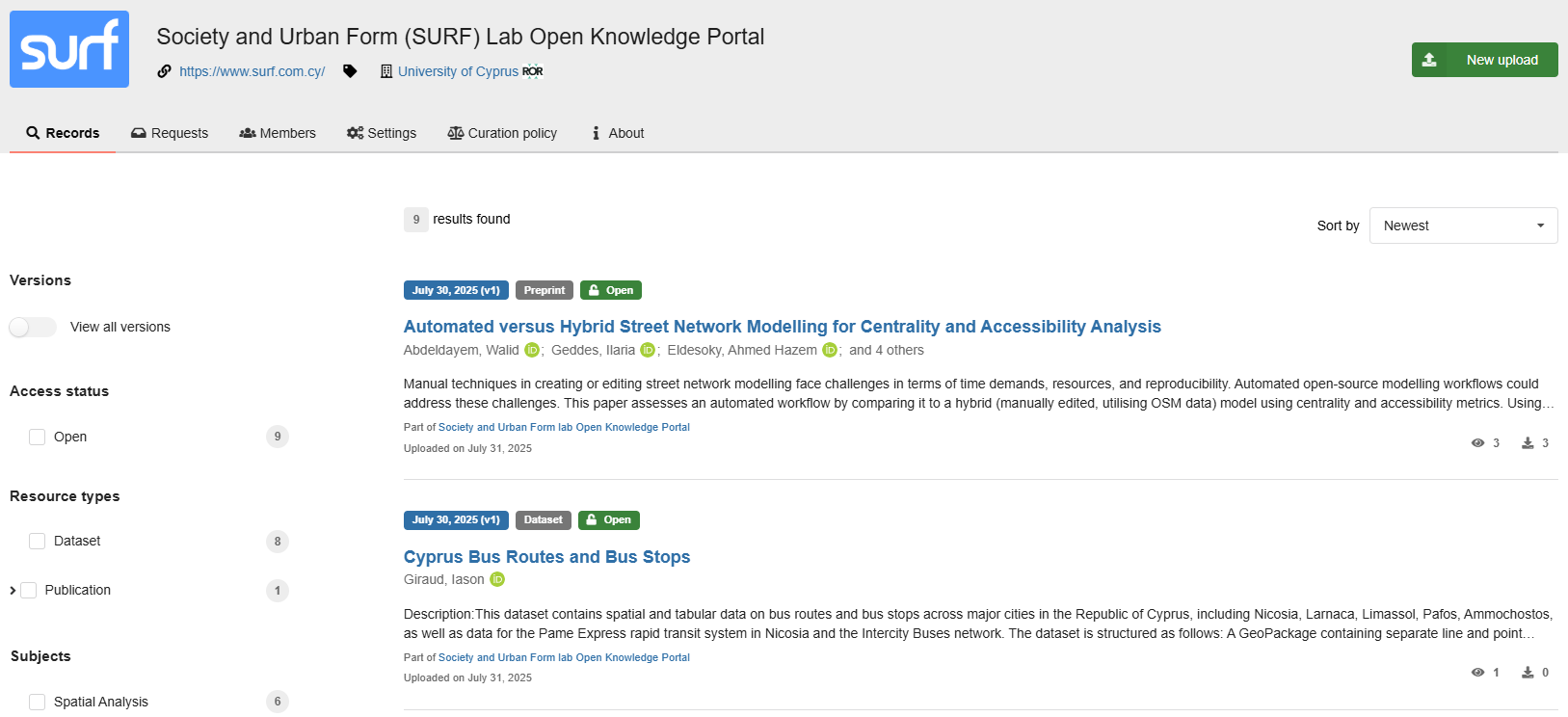Toggle the View all versions switch
Image resolution: width=1568 pixels, height=717 pixels.
[x=33, y=328]
